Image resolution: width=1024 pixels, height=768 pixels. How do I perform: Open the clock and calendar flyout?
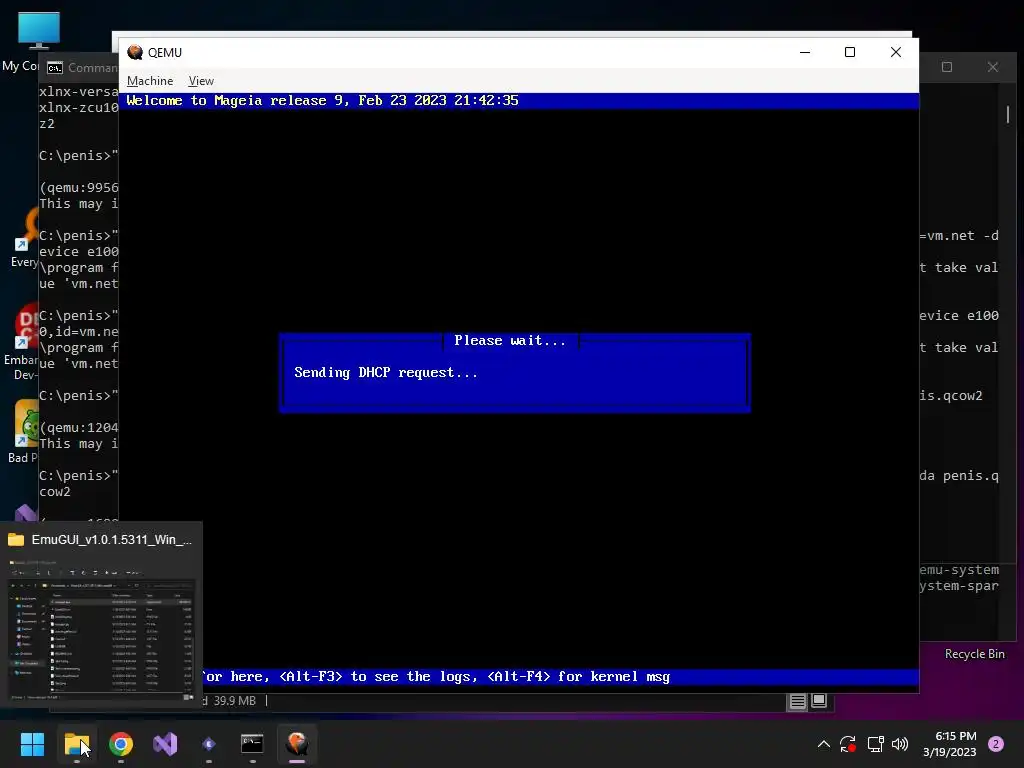tap(950, 744)
